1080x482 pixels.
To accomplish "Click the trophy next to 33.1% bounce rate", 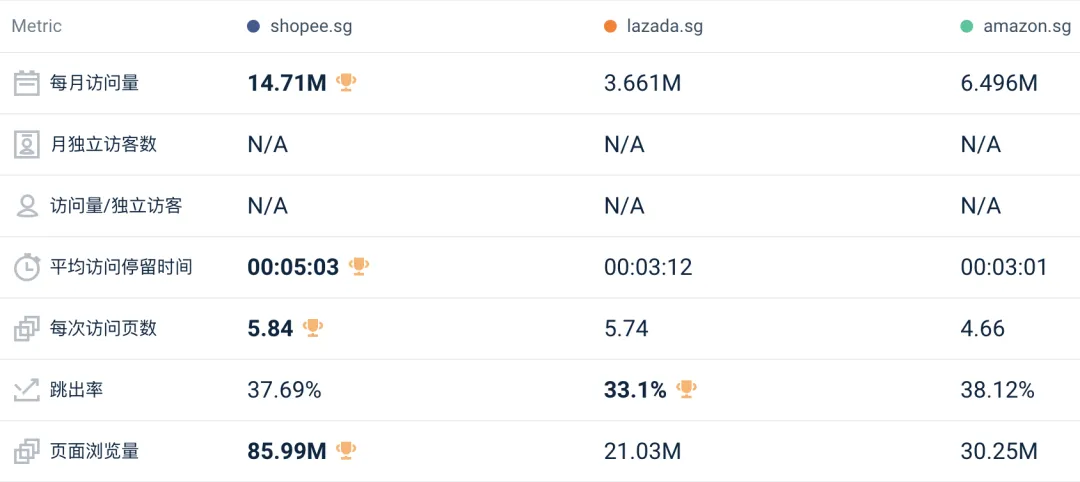I will 686,389.
